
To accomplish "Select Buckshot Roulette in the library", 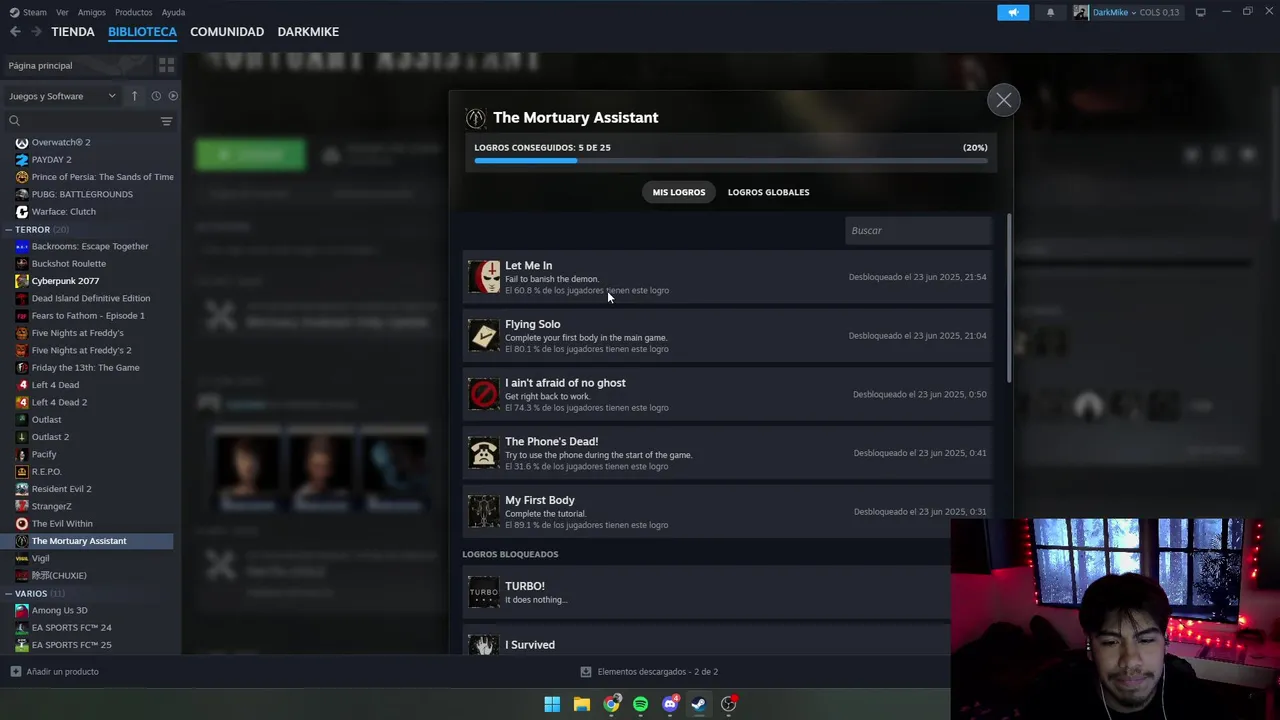I will coord(68,264).
